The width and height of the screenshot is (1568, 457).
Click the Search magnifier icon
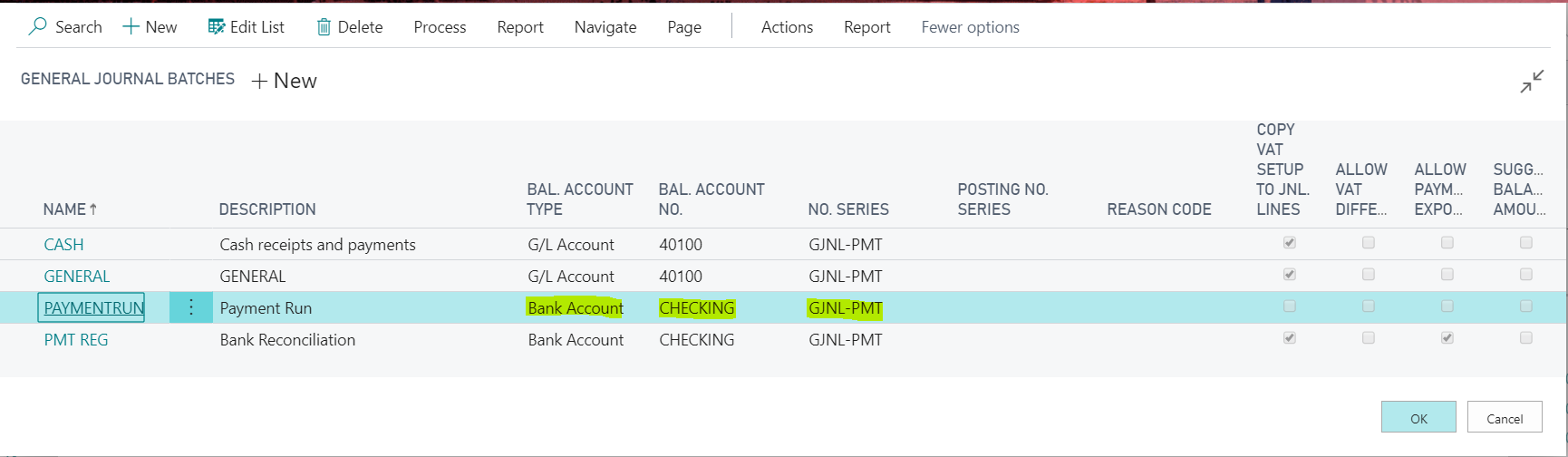click(38, 27)
